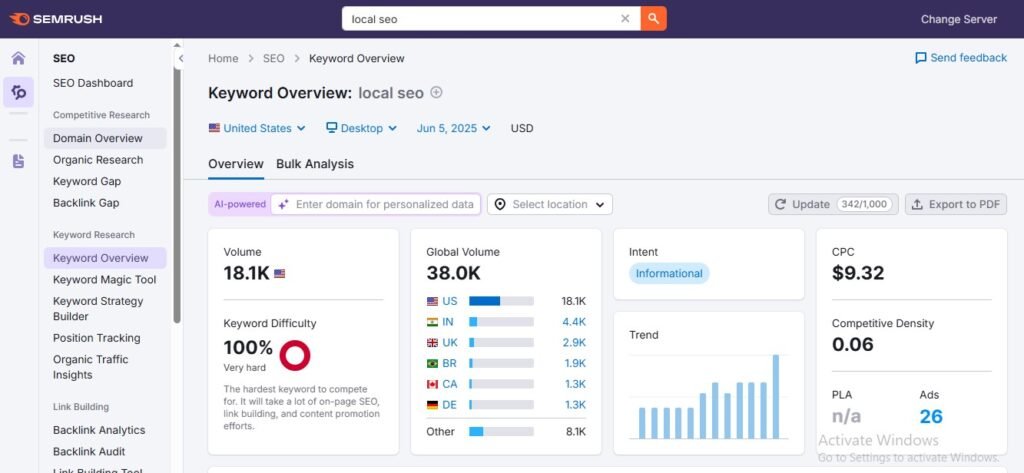The image size is (1024, 473).
Task: Collapse the sidebar with the chevron arrow
Action: pyautogui.click(x=181, y=58)
